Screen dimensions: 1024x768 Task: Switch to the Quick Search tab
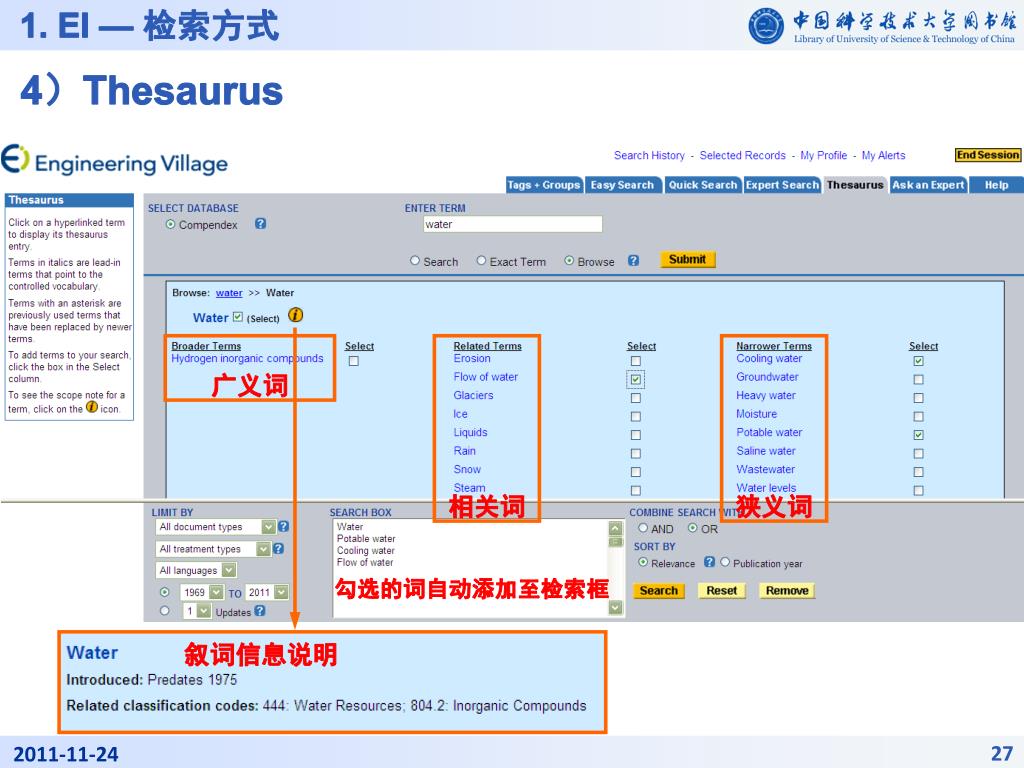pyautogui.click(x=703, y=185)
